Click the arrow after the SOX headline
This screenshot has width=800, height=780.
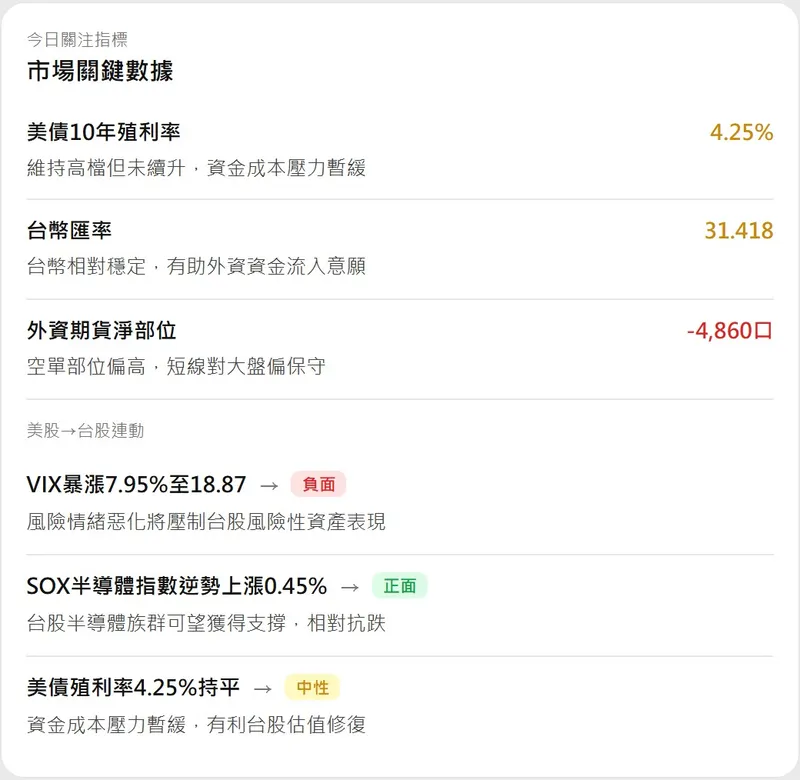pyautogui.click(x=349, y=586)
